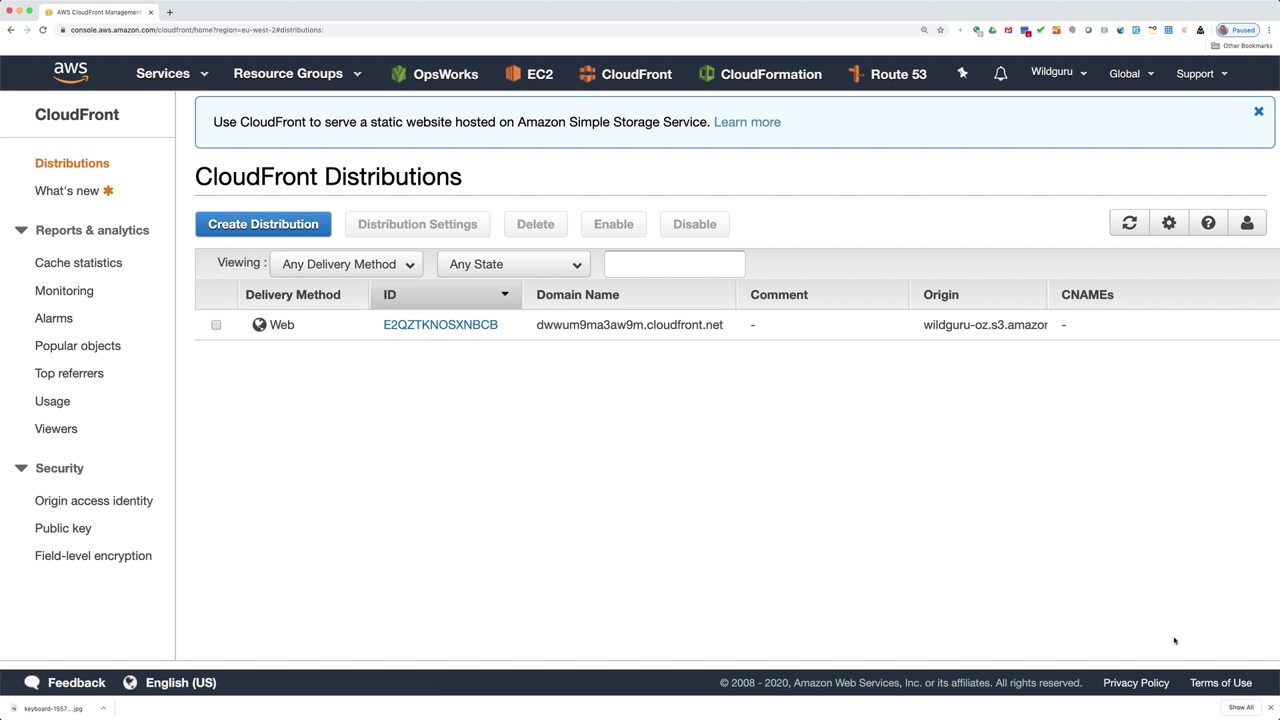Open the help question mark icon
Viewport: 1280px width, 720px height.
(1208, 224)
